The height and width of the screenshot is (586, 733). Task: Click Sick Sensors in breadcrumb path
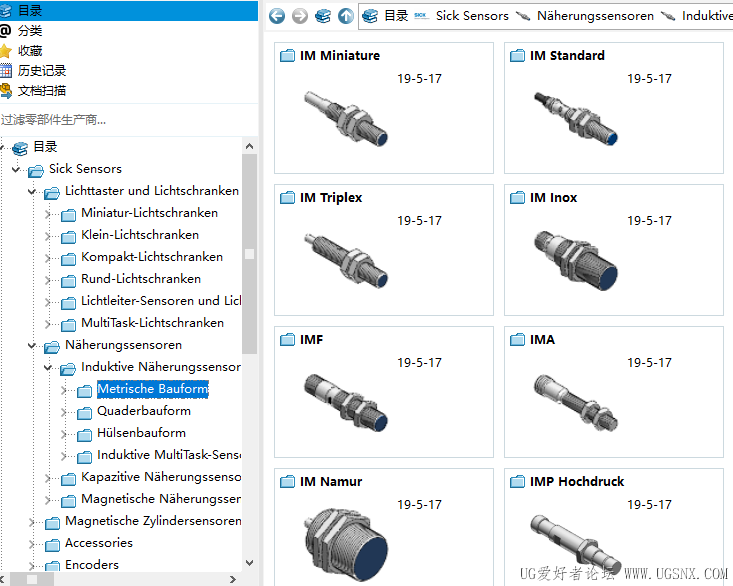[472, 16]
